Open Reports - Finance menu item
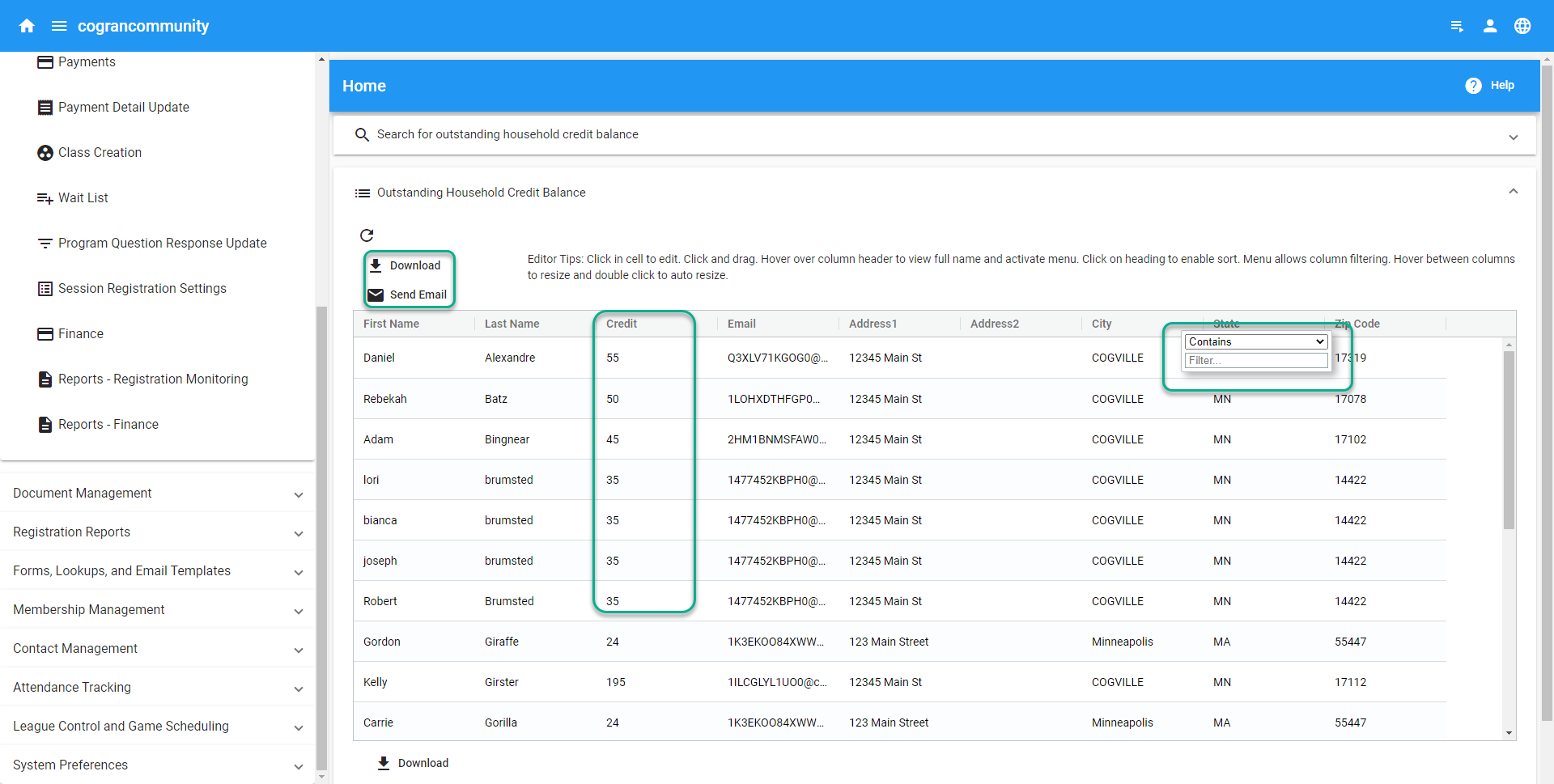1554x784 pixels. coord(108,425)
